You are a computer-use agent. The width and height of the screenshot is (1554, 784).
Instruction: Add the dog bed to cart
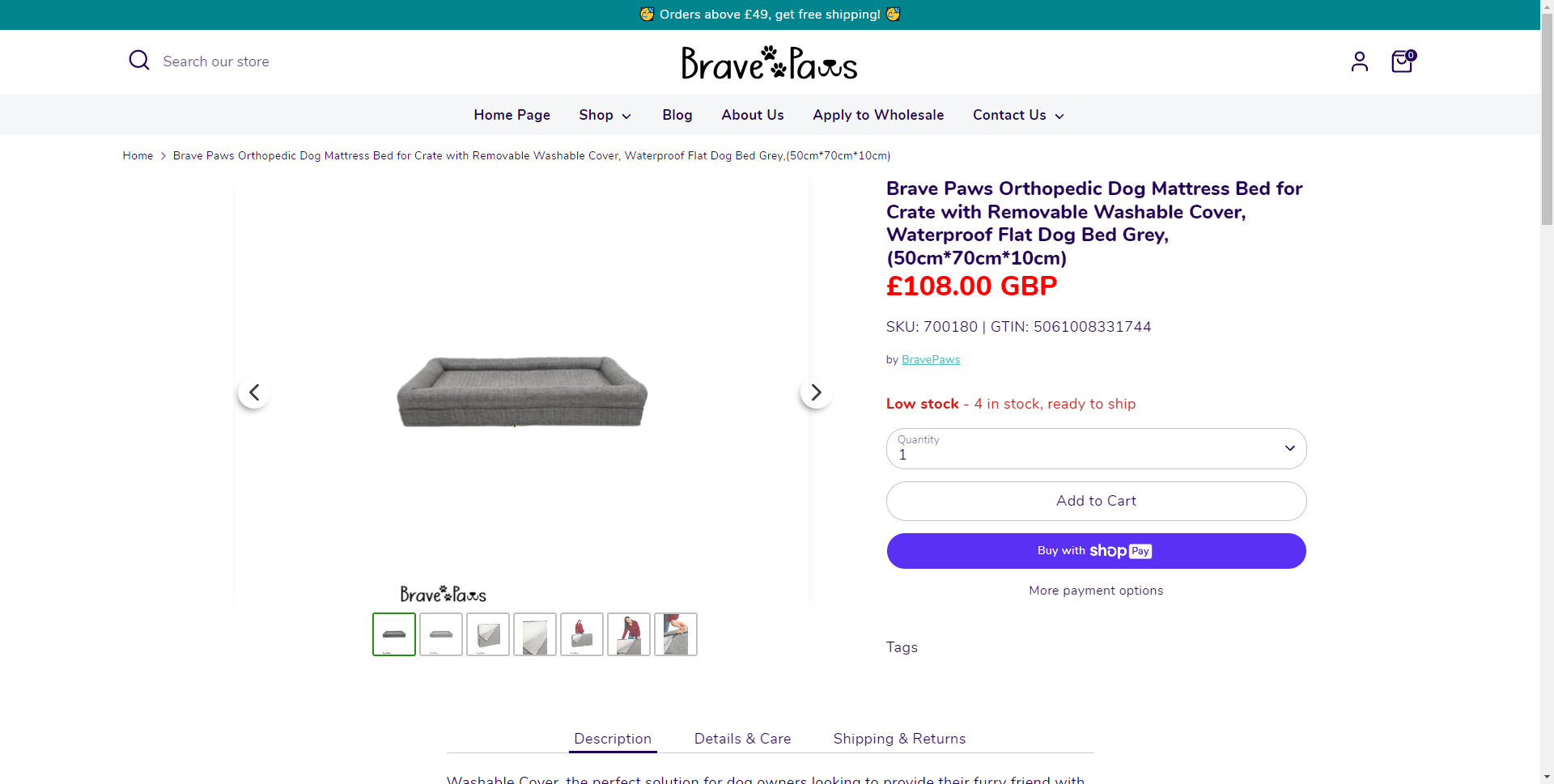(x=1096, y=501)
